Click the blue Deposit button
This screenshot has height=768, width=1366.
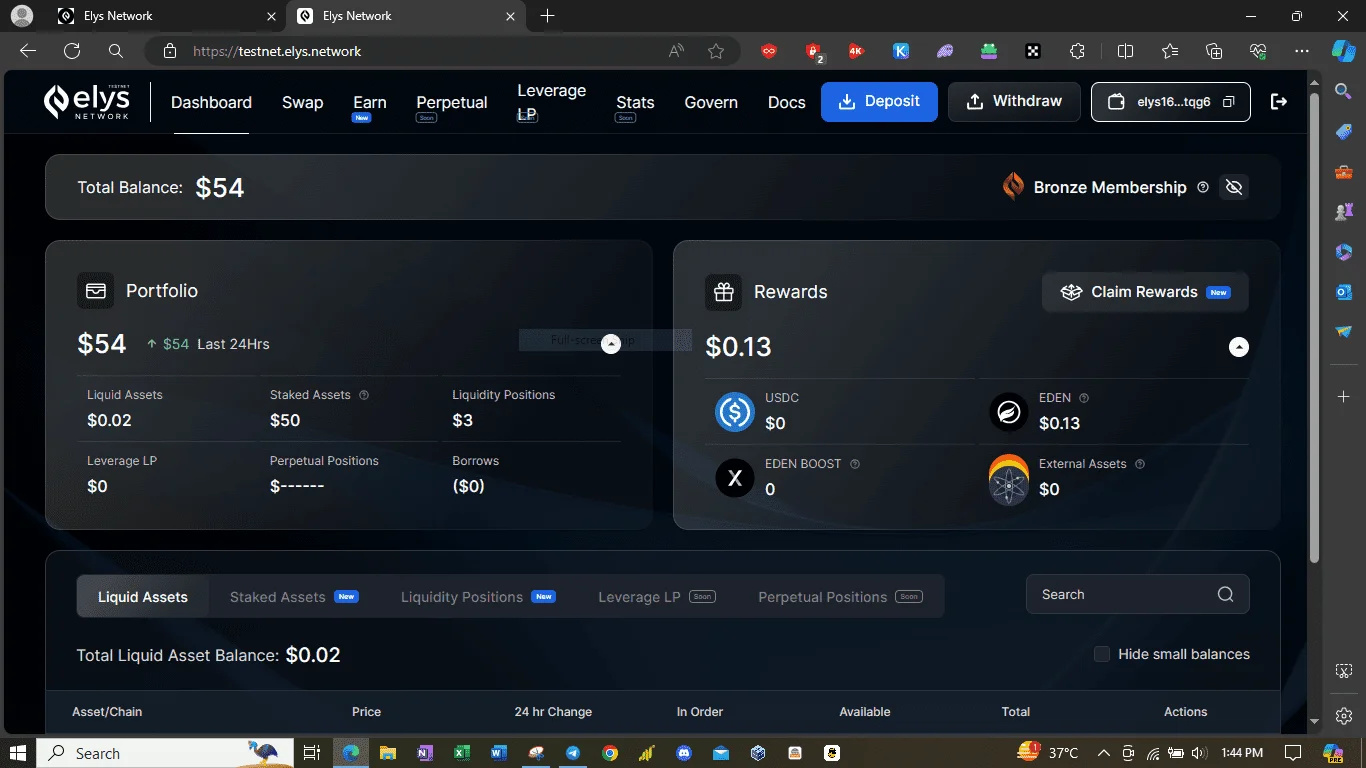point(879,102)
